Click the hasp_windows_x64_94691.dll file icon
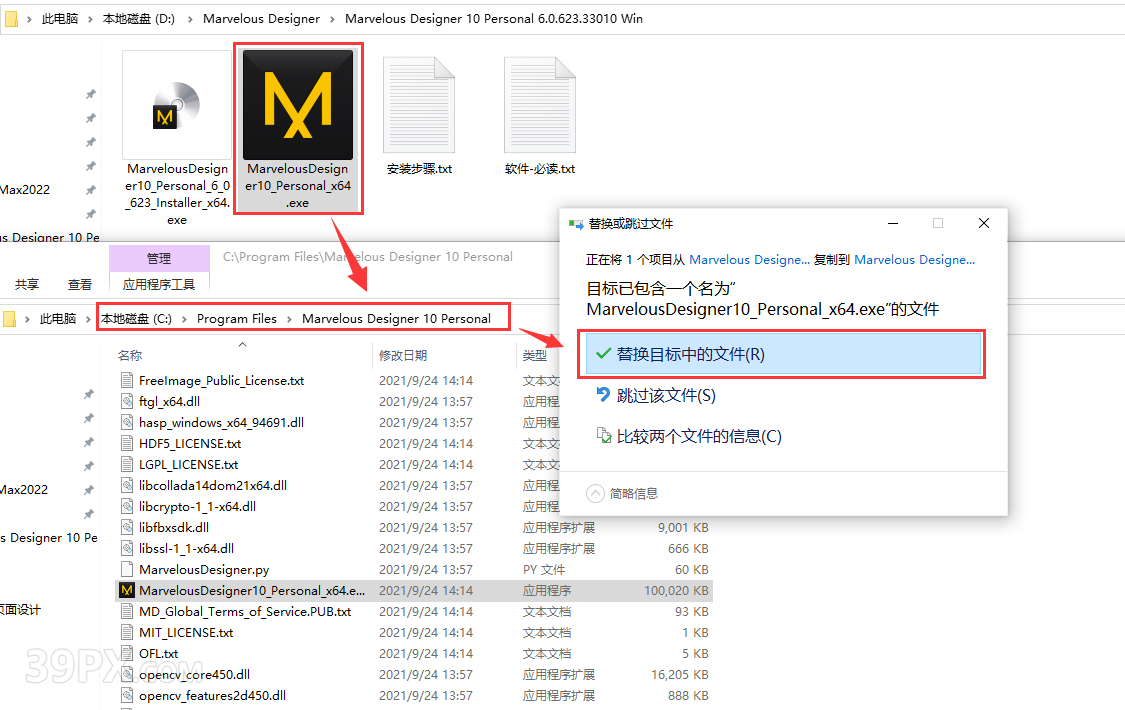 point(127,422)
